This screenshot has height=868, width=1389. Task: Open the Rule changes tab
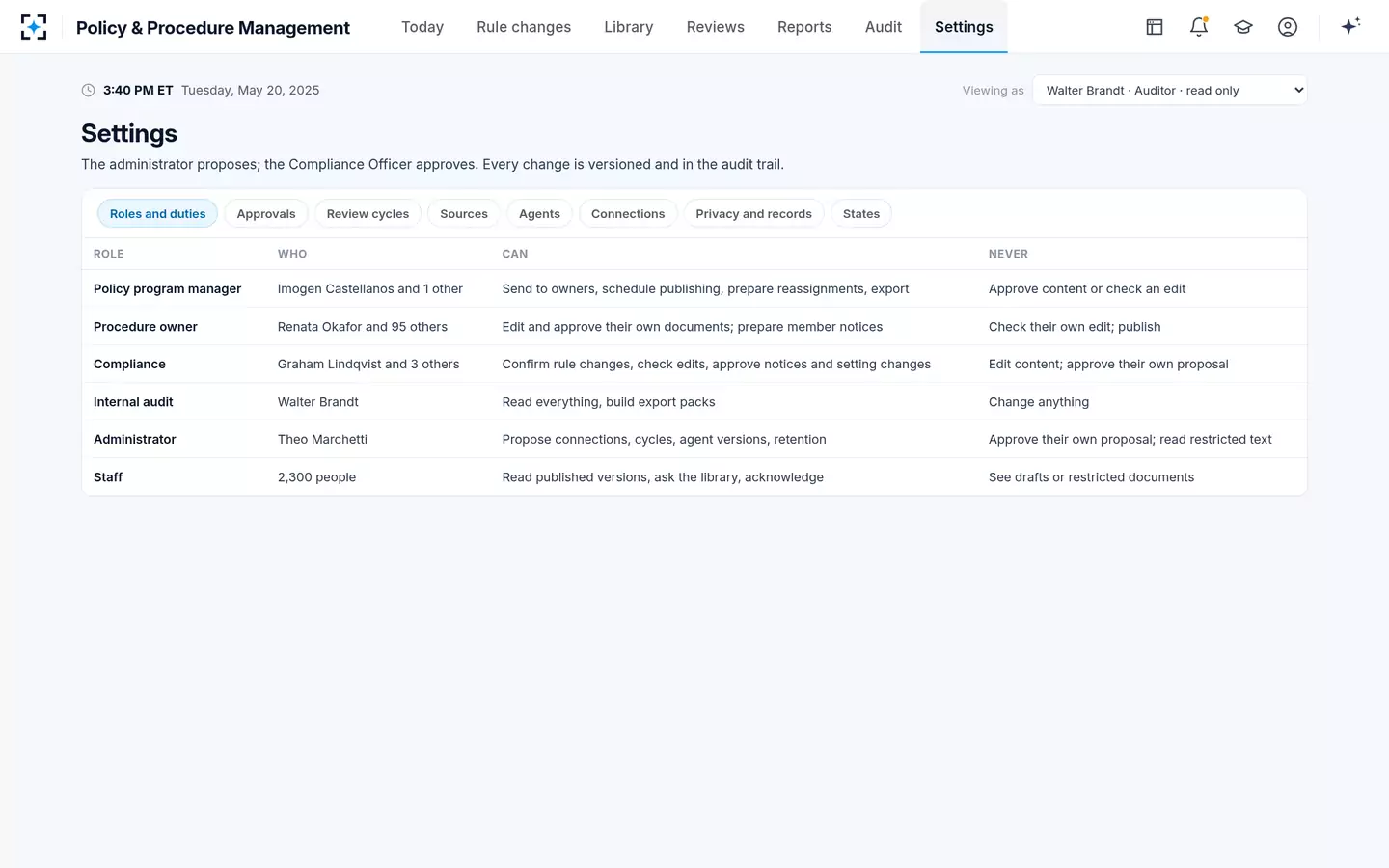(524, 27)
